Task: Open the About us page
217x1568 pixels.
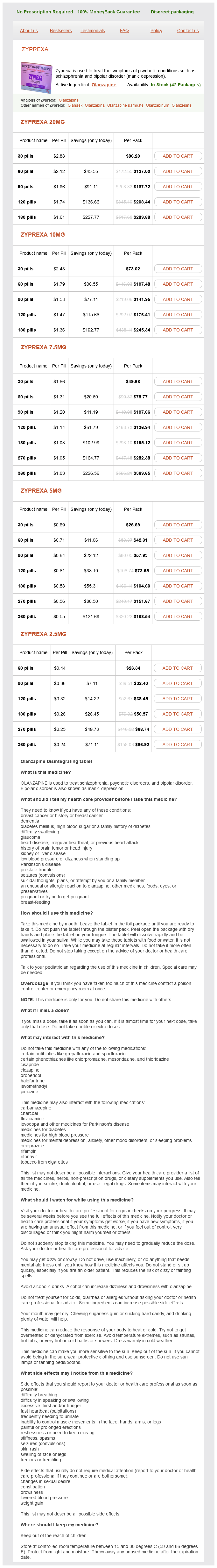Action: pos(29,31)
